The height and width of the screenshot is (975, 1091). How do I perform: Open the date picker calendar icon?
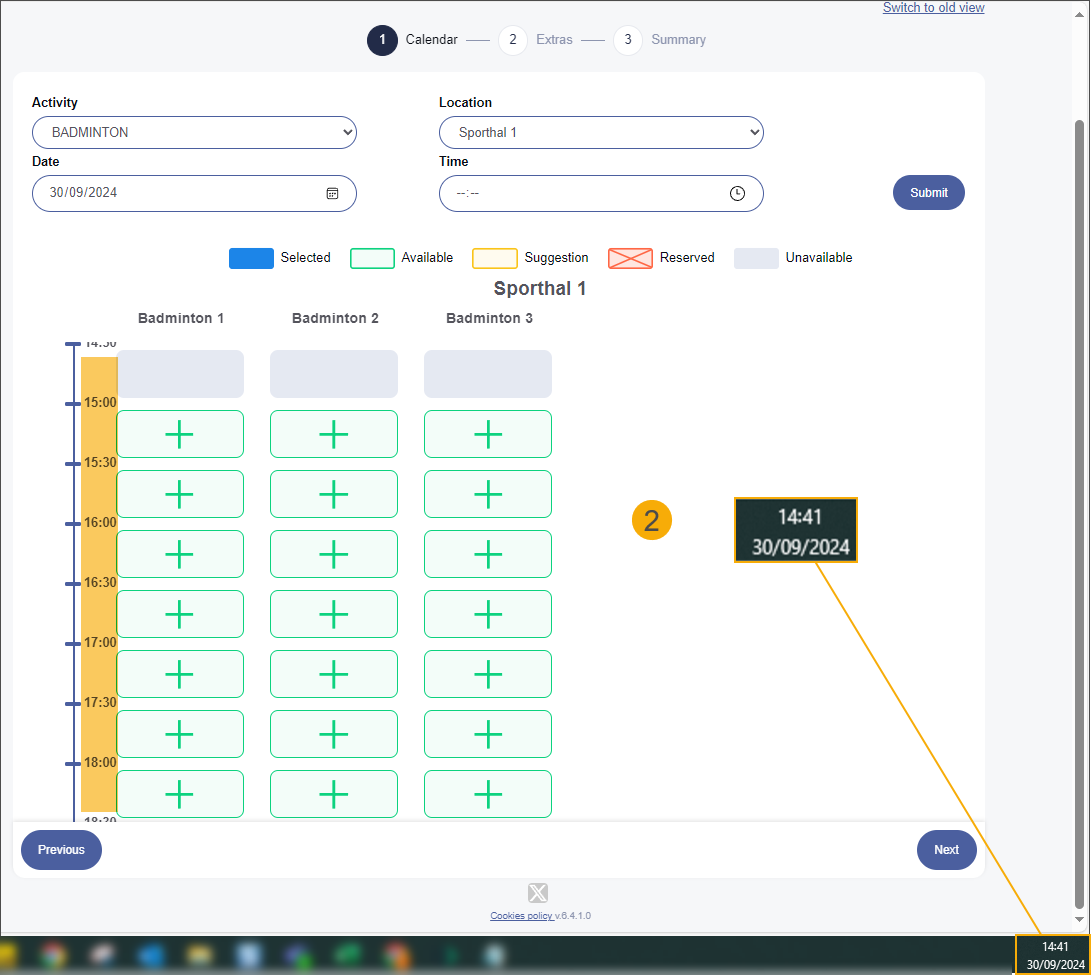[x=333, y=193]
